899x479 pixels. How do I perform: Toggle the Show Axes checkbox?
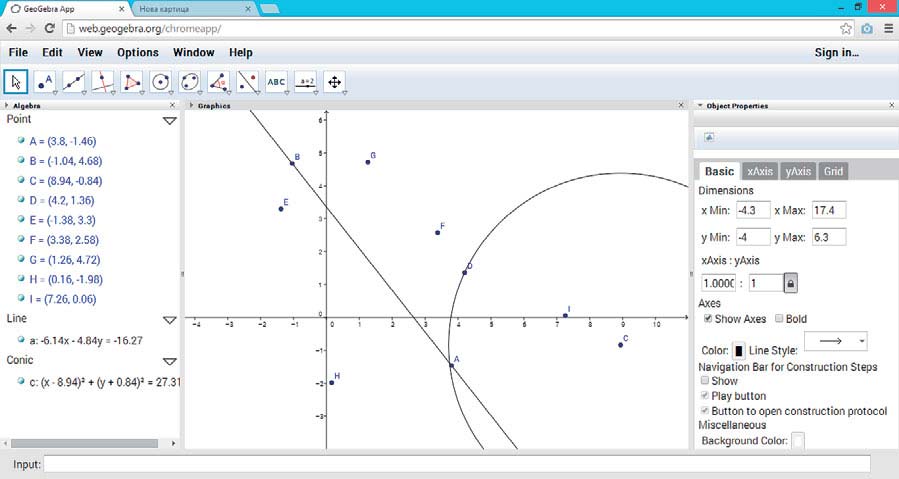pos(708,318)
